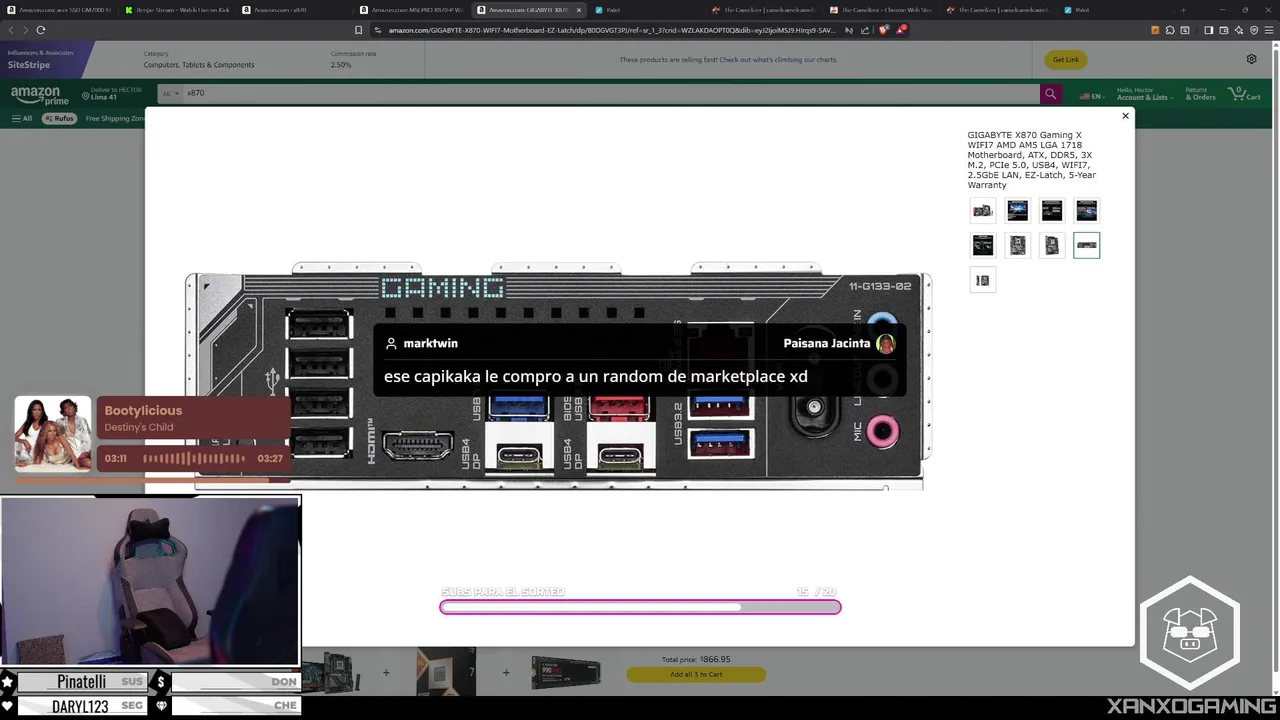The image size is (1280, 720).
Task: Click the SiteStripe Get Link button
Action: (x=1065, y=60)
